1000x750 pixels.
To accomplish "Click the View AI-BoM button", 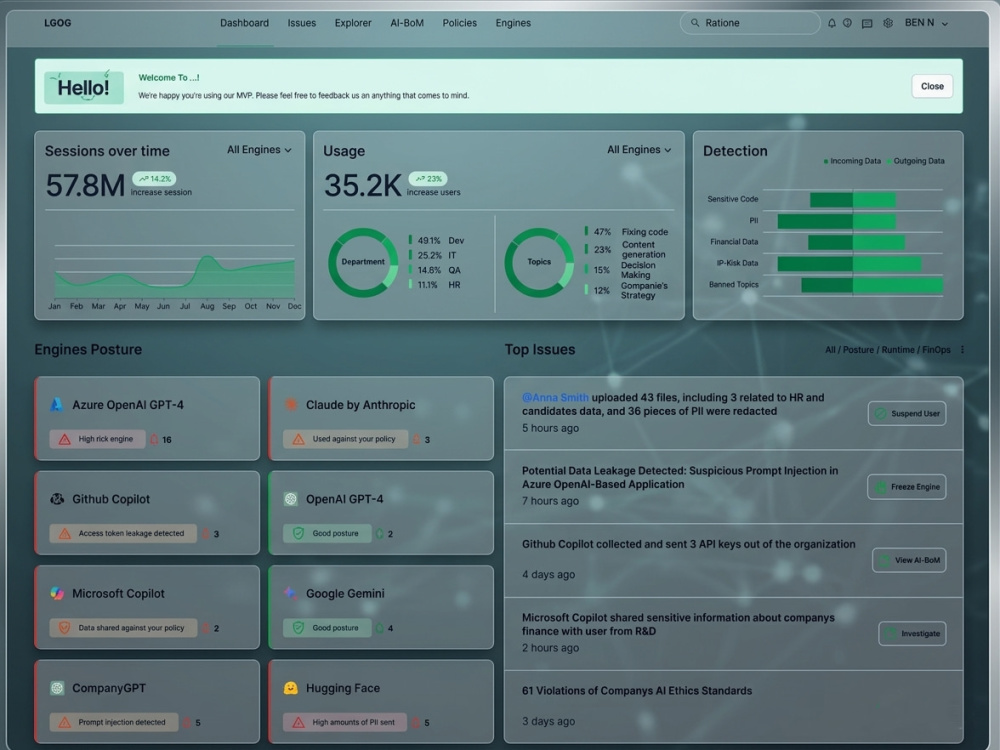I will pos(909,560).
